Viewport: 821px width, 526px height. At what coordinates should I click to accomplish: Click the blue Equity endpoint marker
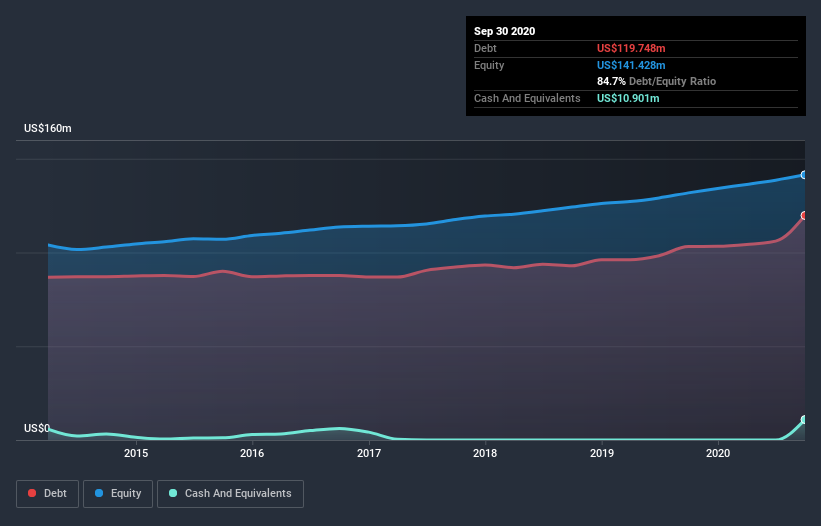[x=804, y=175]
